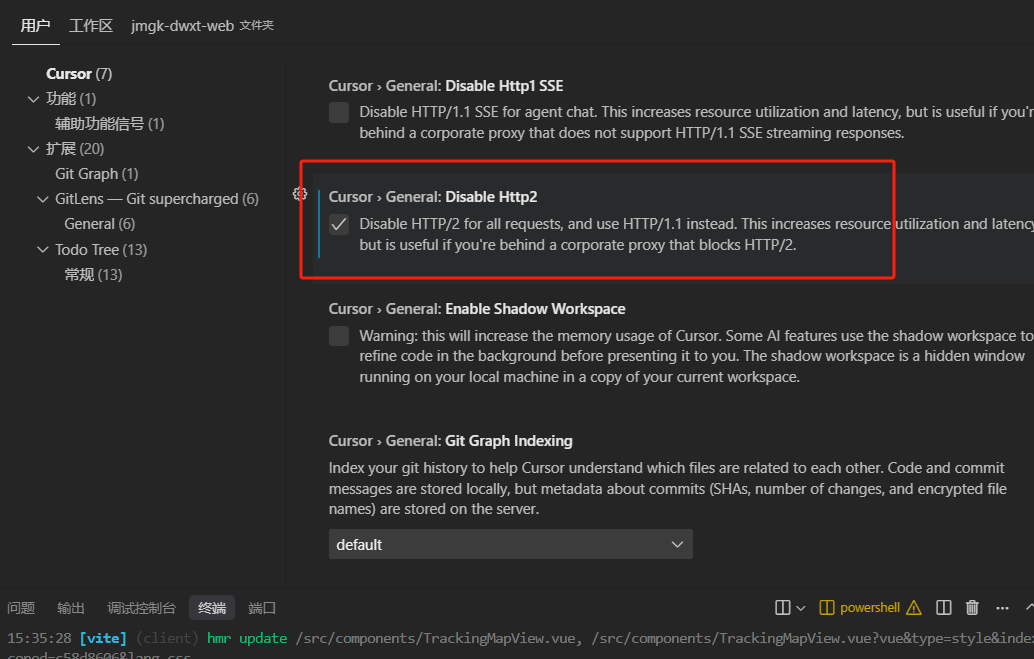This screenshot has width=1034, height=659.
Task: Open gear menu for Disable Http2 setting
Action: click(300, 194)
